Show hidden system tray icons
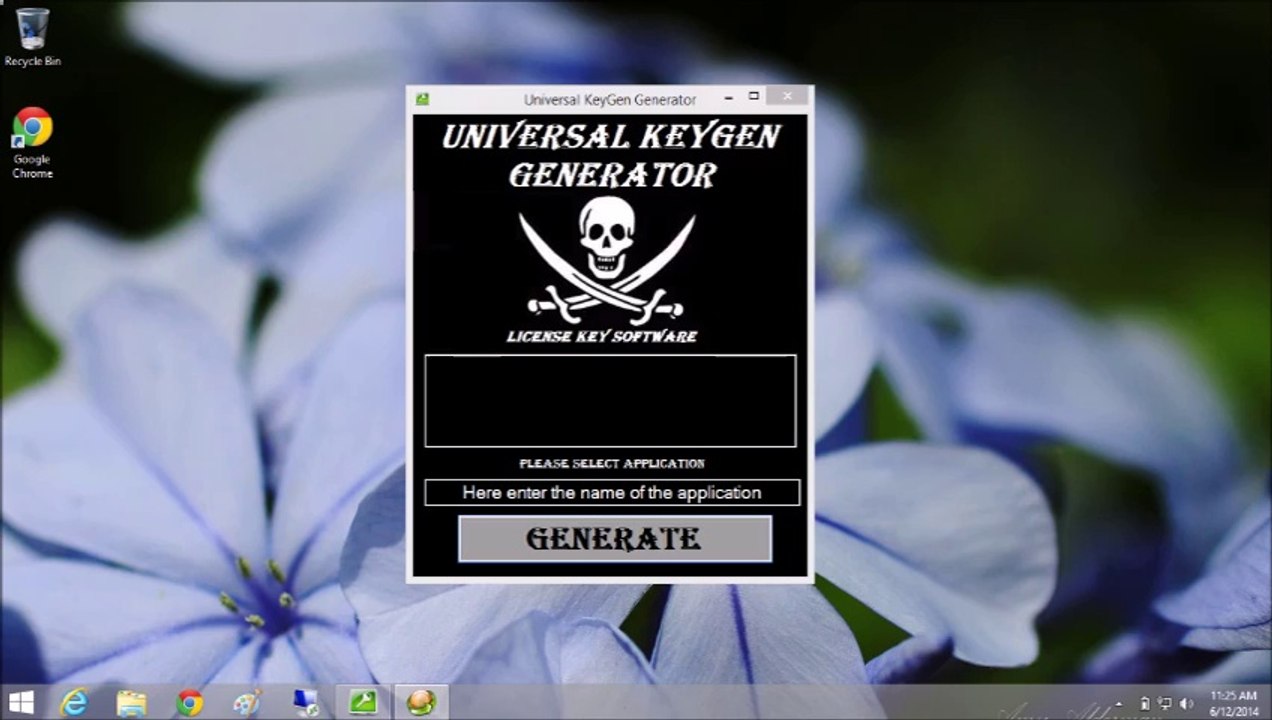This screenshot has height=720, width=1272. [1118, 703]
